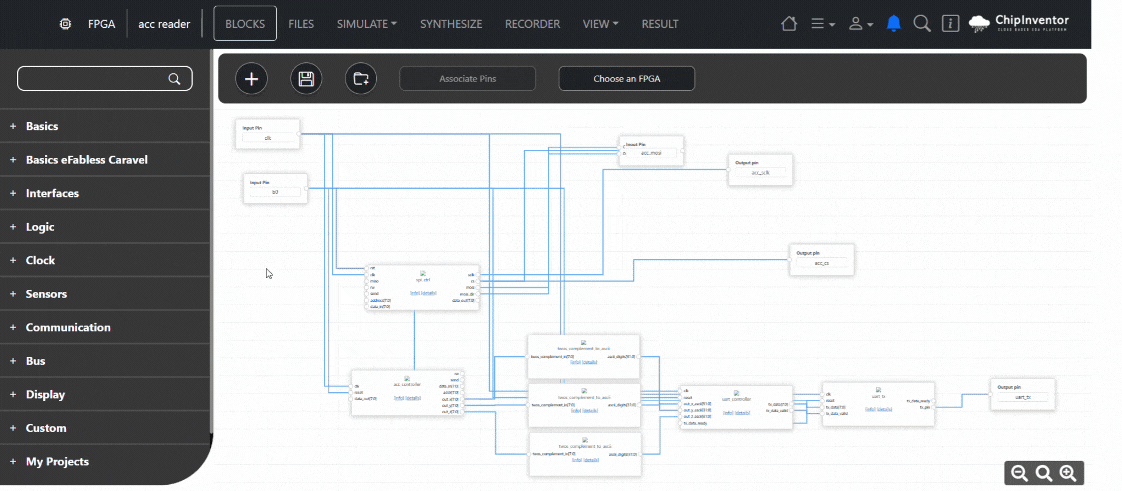
Task: Click the acc reader project name
Action: [x=165, y=24]
